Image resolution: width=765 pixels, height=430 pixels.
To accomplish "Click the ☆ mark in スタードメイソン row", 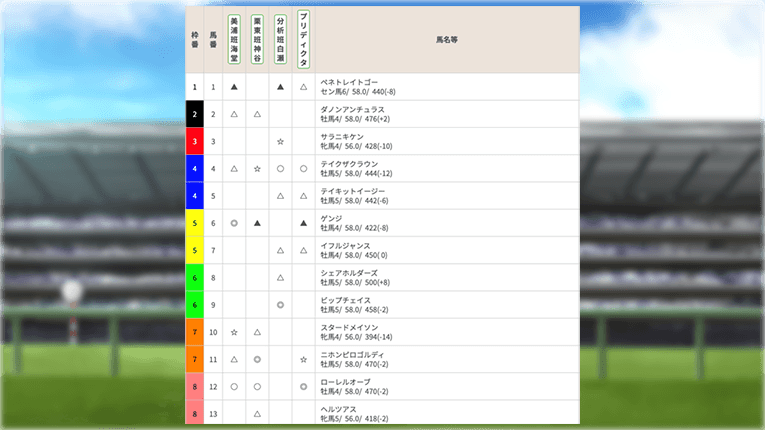I will 234,332.
